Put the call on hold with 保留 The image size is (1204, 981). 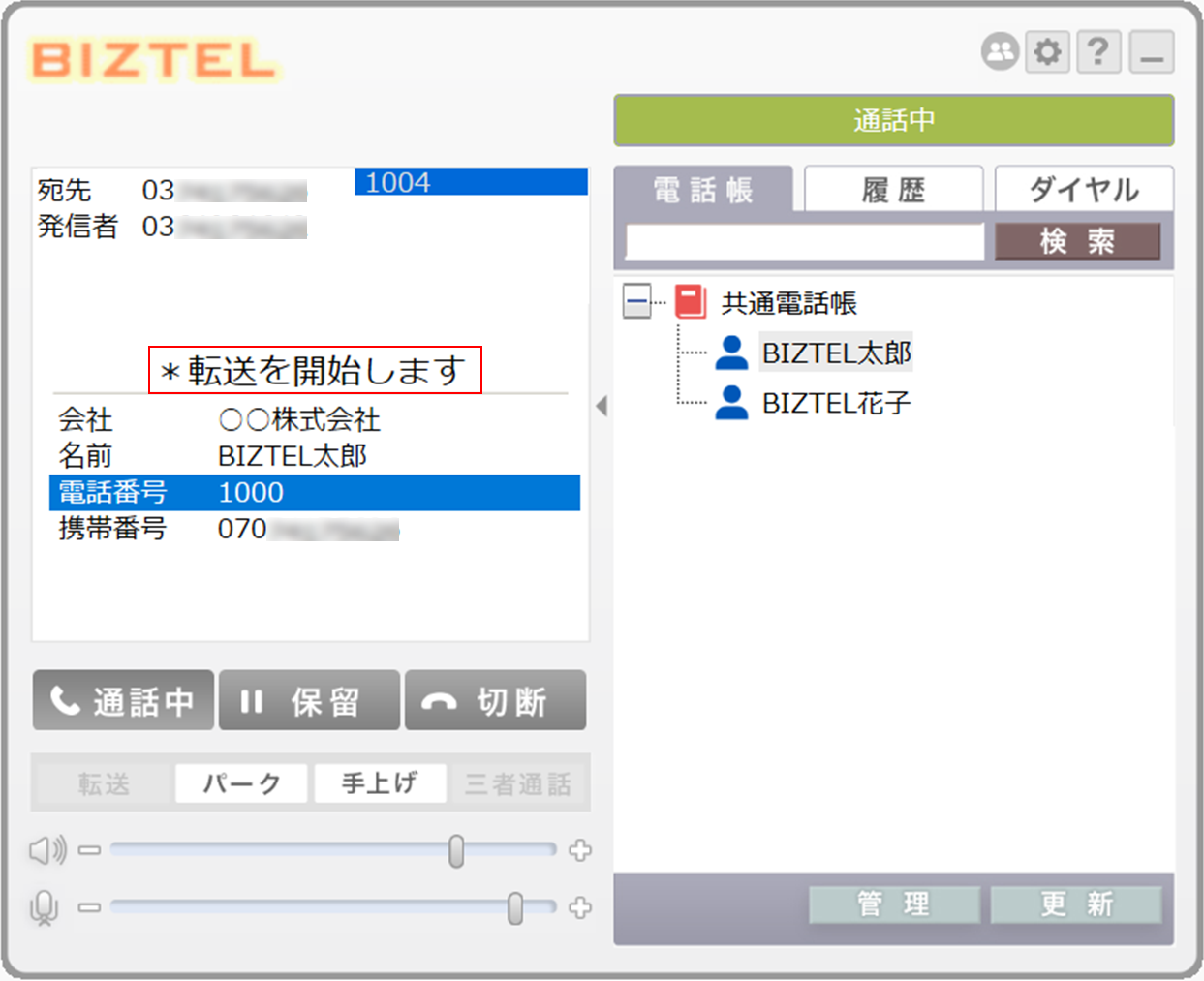point(309,701)
